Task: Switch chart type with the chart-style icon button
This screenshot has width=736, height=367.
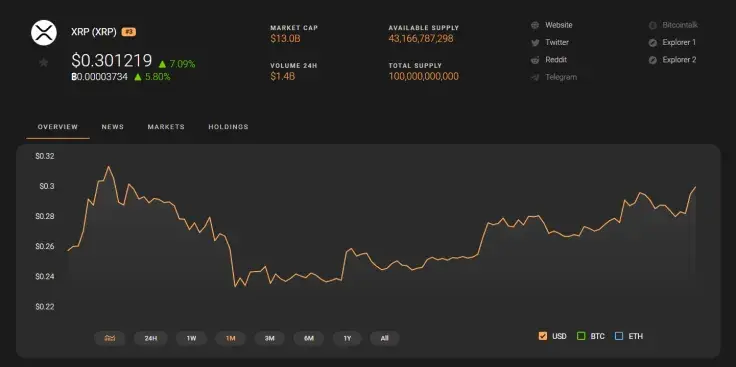Action: coord(109,338)
